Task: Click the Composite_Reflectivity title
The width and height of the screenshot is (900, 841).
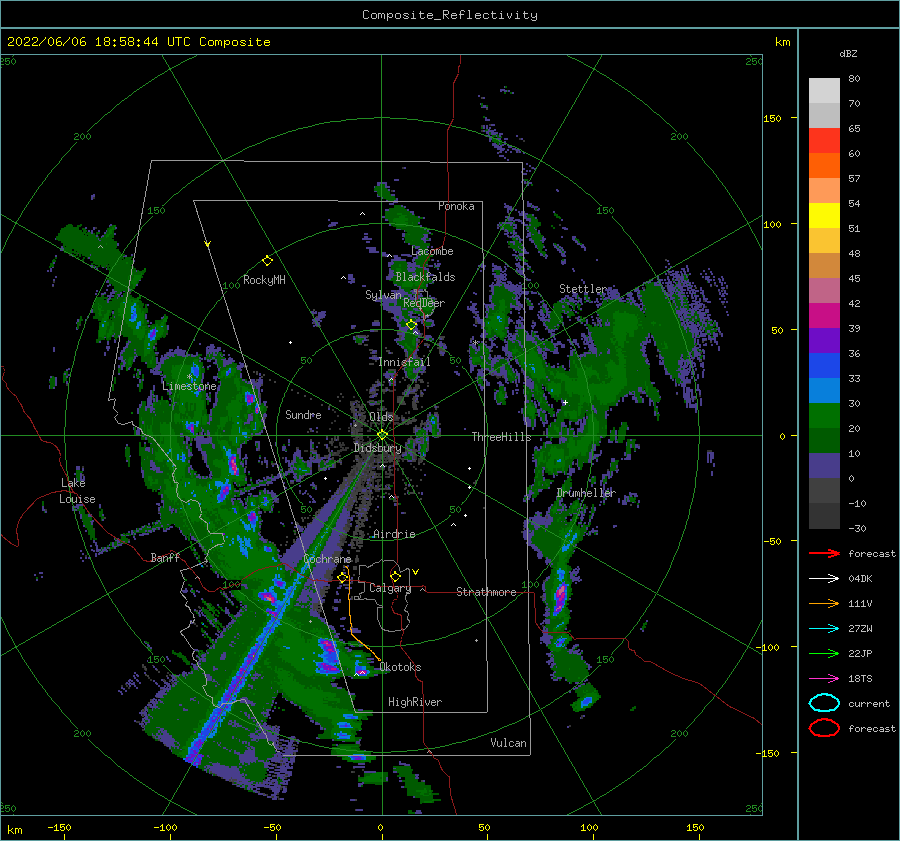Action: pyautogui.click(x=450, y=15)
